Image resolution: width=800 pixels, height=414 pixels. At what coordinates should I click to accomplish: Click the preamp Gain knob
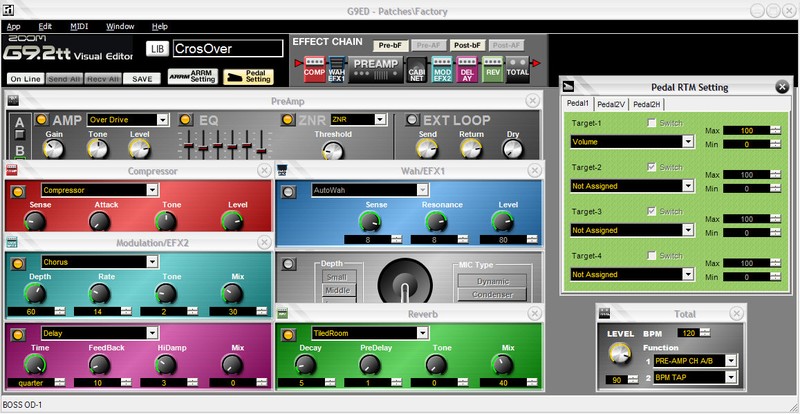[53, 149]
